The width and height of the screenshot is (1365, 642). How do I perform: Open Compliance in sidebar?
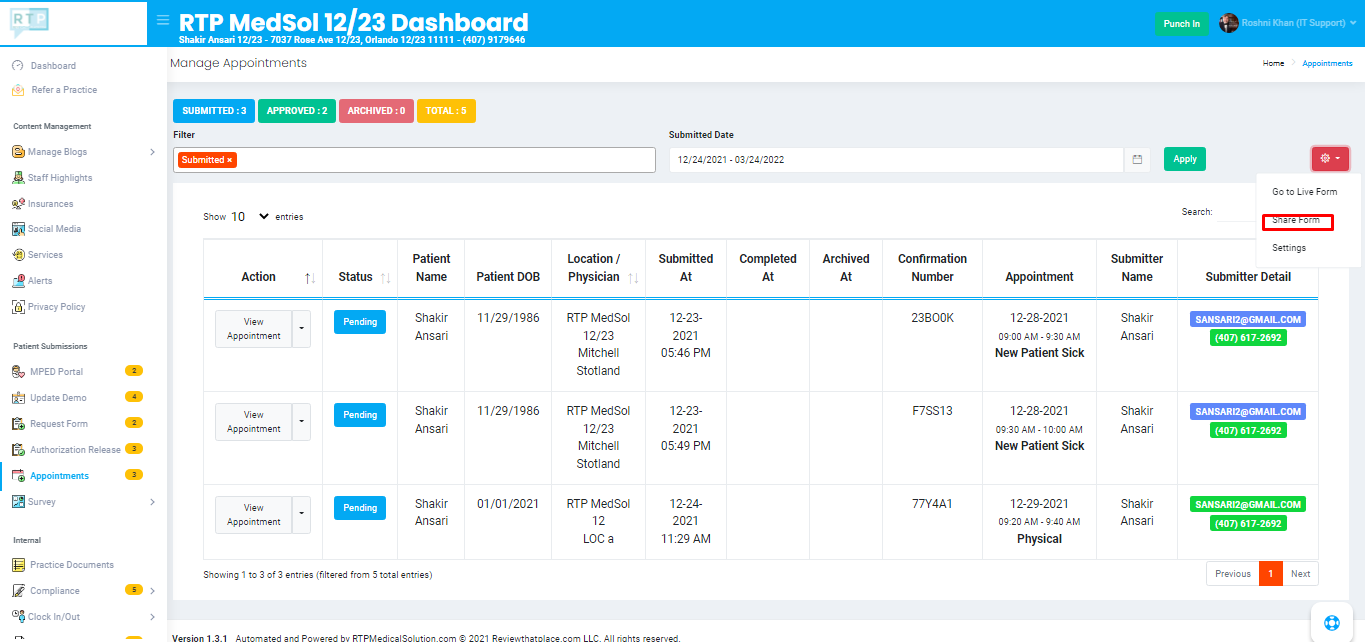[x=54, y=591]
